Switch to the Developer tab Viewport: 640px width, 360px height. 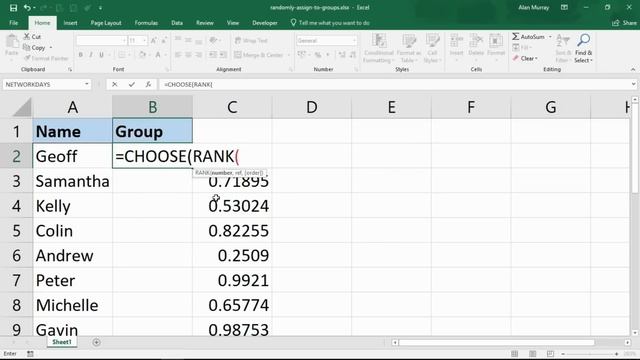point(264,23)
